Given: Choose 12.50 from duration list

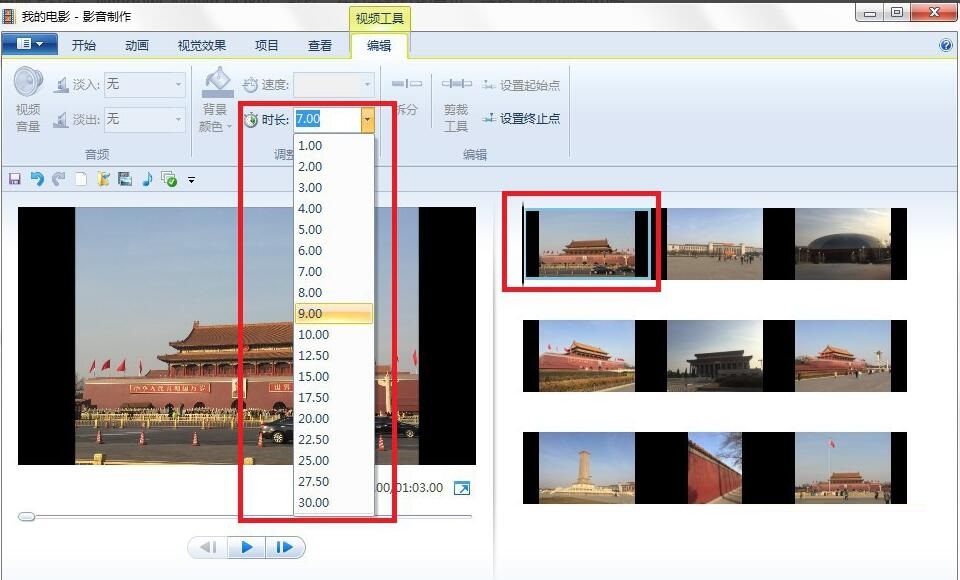Looking at the screenshot, I should click(x=334, y=355).
